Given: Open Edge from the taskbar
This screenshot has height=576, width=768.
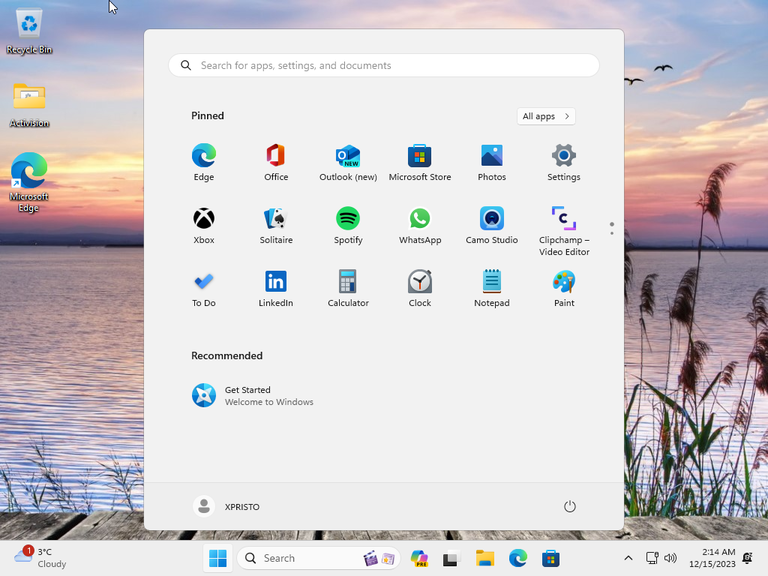Looking at the screenshot, I should [518, 558].
